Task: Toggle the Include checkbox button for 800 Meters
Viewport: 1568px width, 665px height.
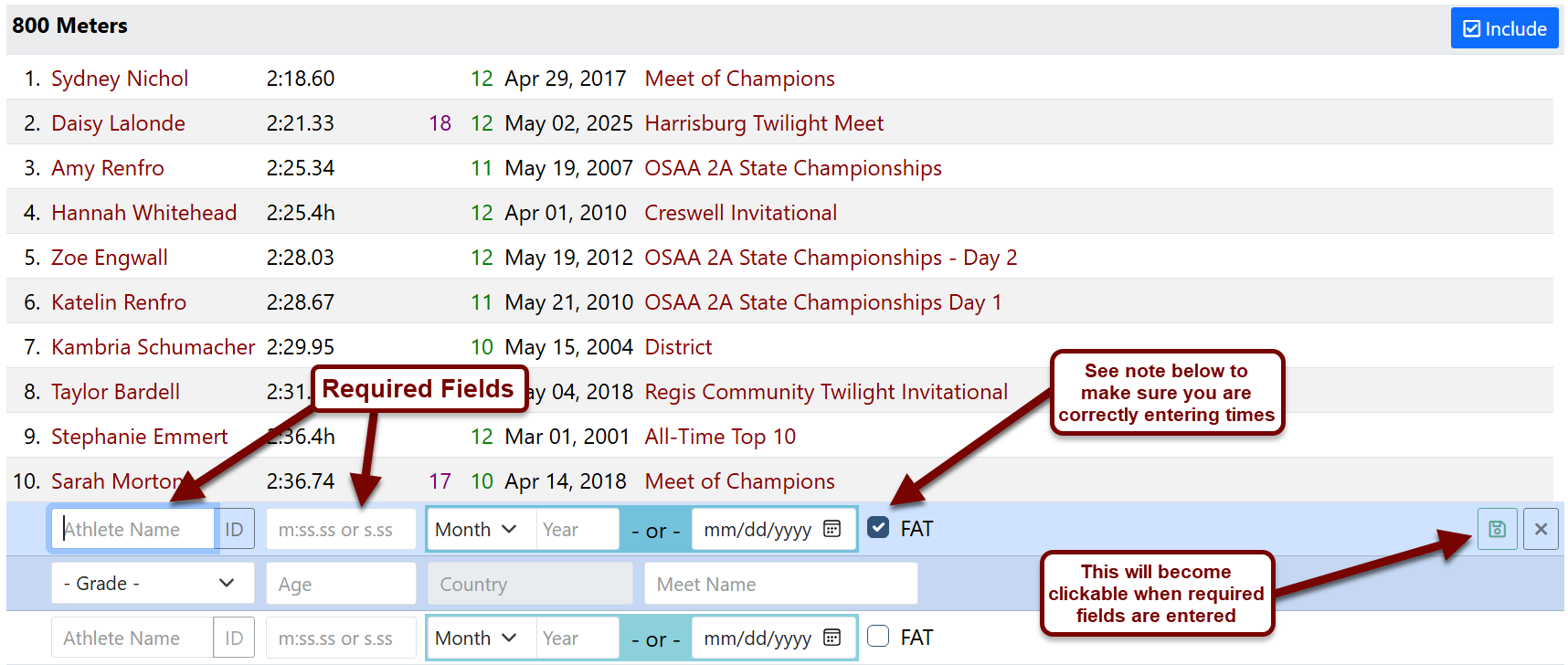Action: click(1504, 28)
